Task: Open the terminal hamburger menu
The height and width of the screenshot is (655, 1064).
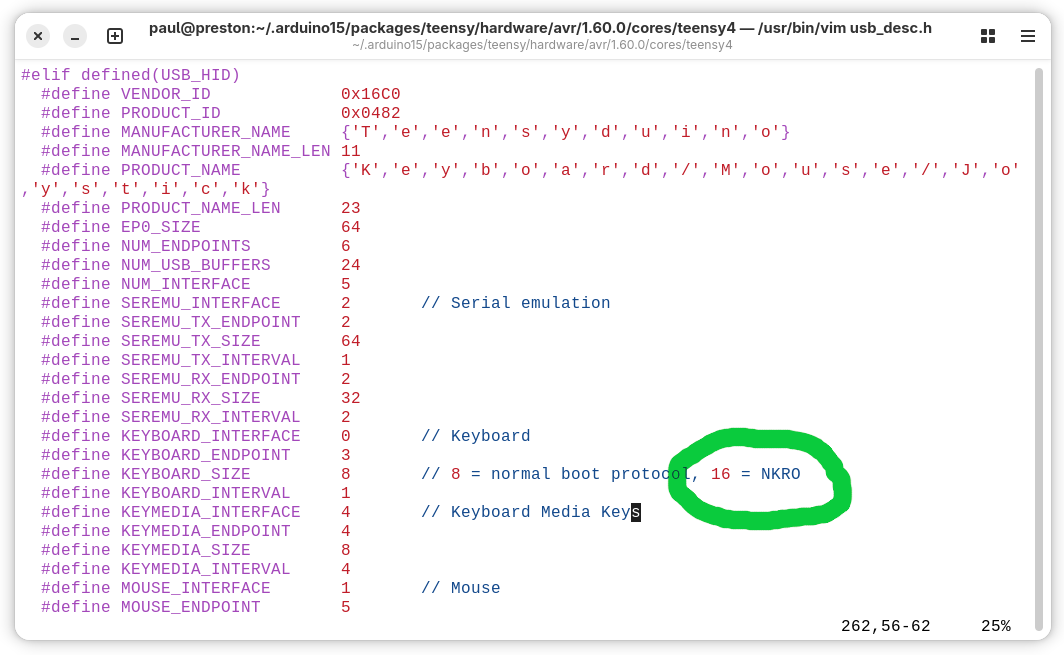Action: coord(1027,36)
